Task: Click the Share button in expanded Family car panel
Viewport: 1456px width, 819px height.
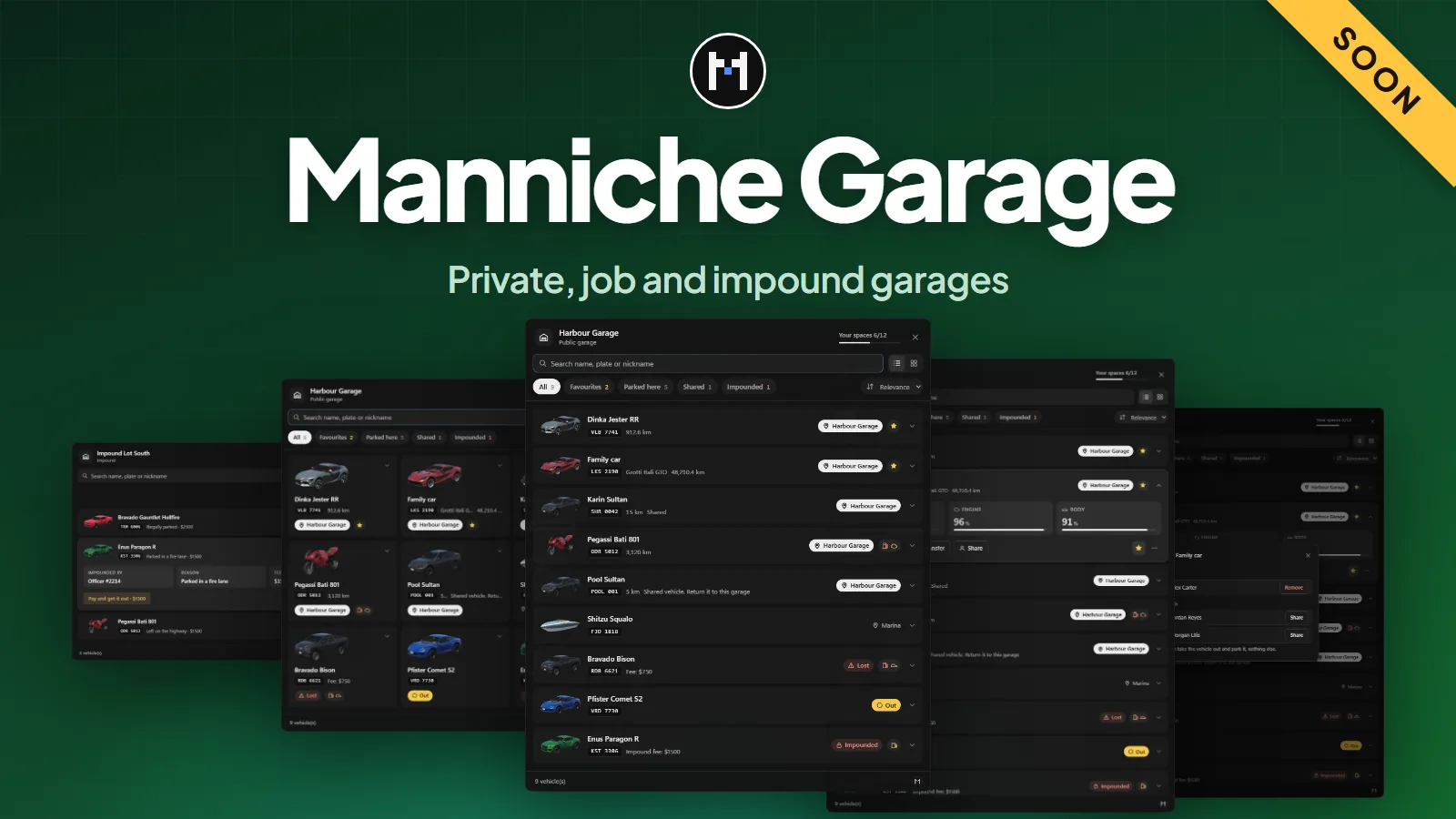Action: tap(971, 548)
